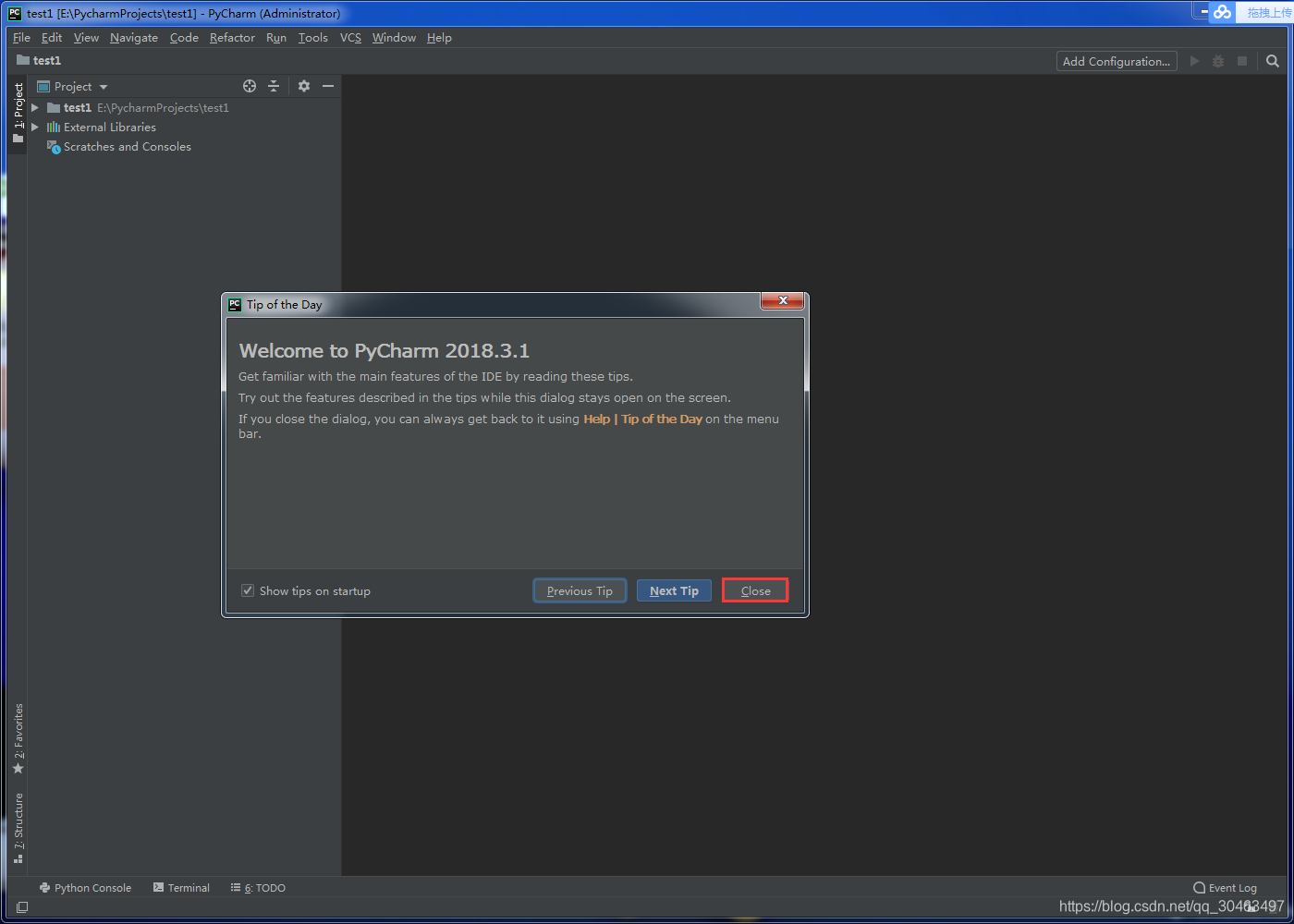This screenshot has height=924, width=1294.
Task: Close Tip of the Day via X
Action: click(x=783, y=301)
